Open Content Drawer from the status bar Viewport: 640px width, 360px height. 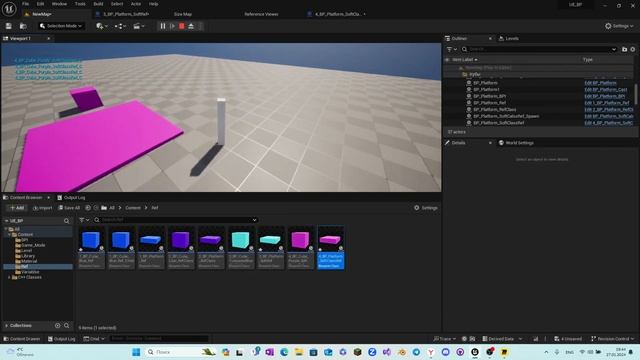point(22,339)
